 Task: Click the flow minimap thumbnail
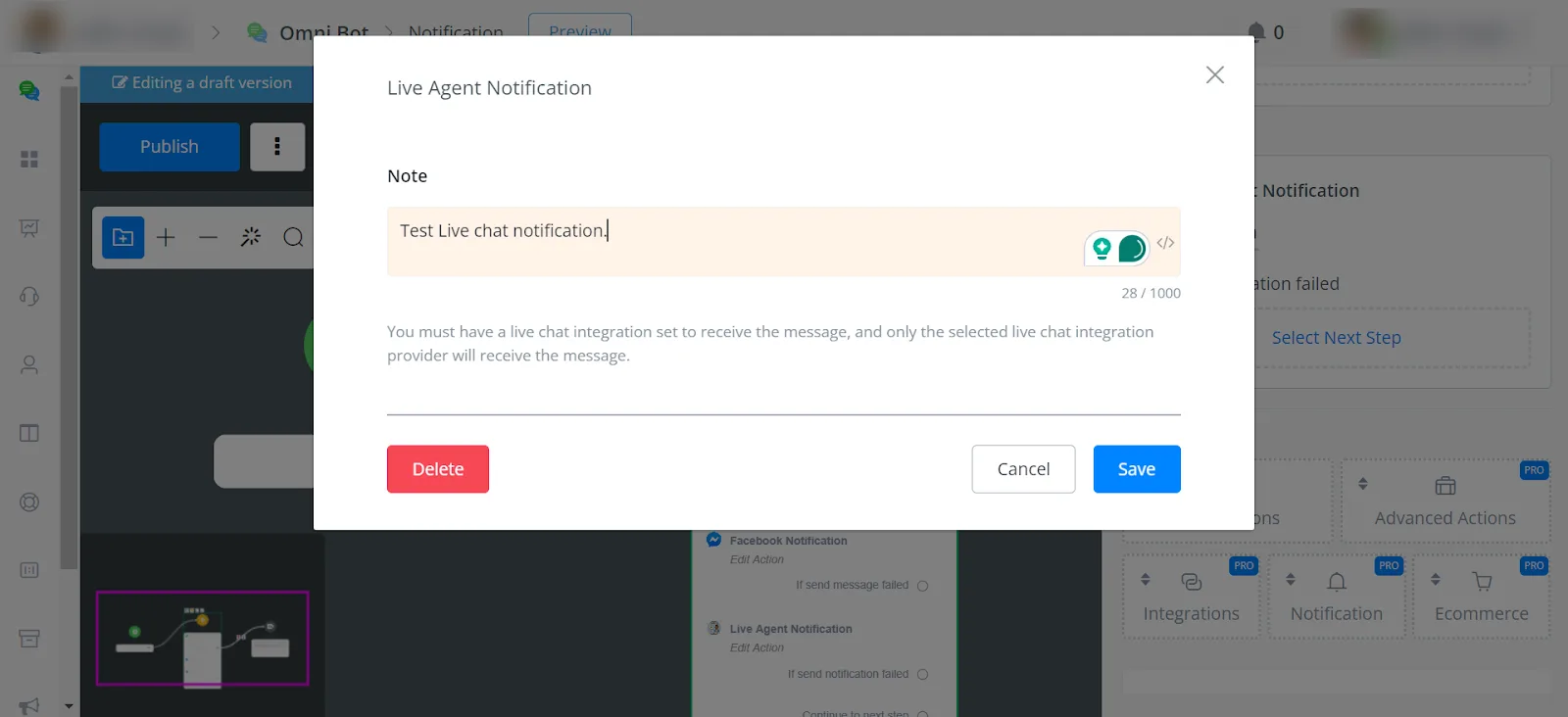tap(202, 638)
